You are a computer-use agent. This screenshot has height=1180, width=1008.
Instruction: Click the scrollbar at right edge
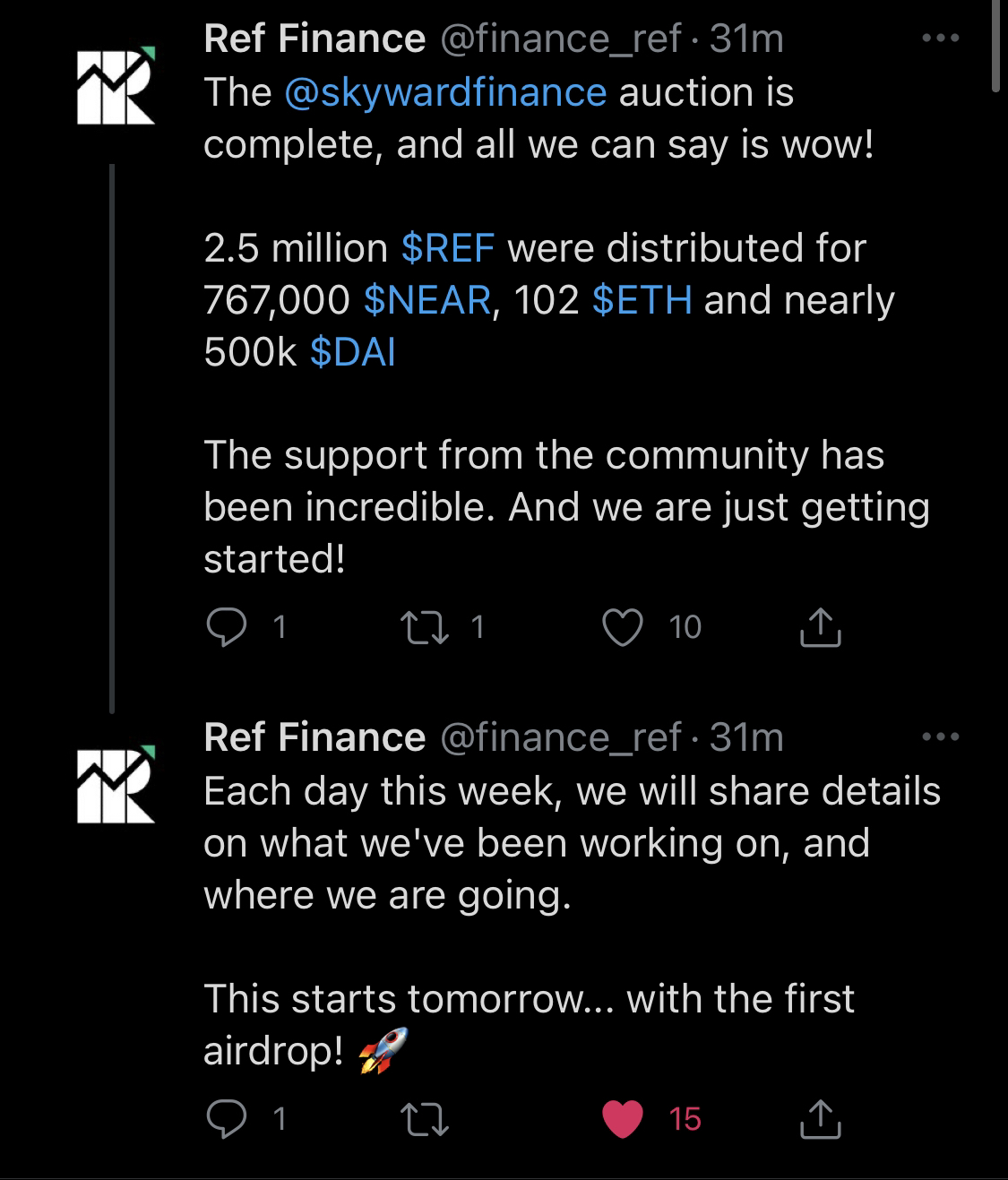click(996, 45)
